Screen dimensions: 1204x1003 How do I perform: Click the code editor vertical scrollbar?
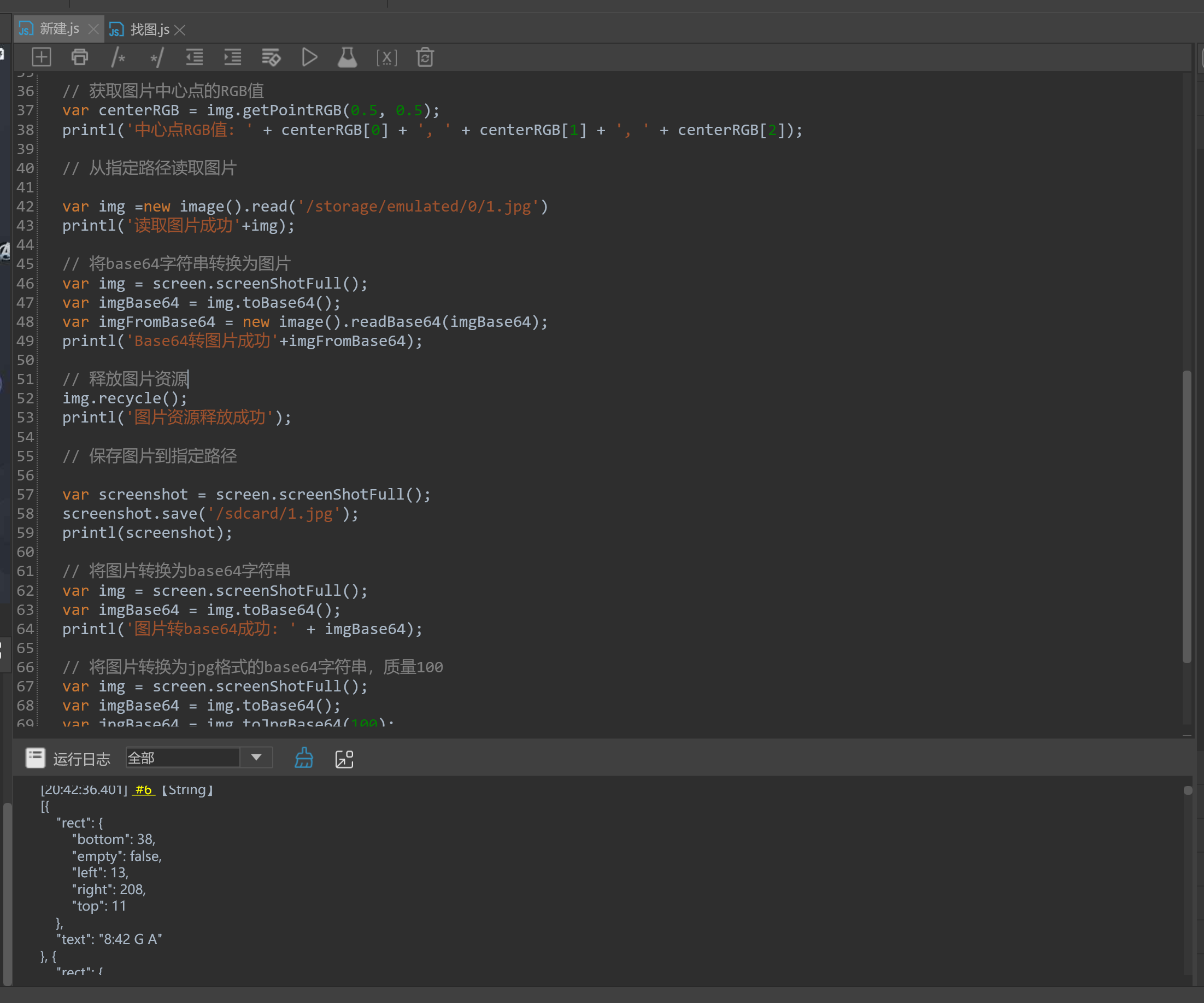click(x=1188, y=516)
